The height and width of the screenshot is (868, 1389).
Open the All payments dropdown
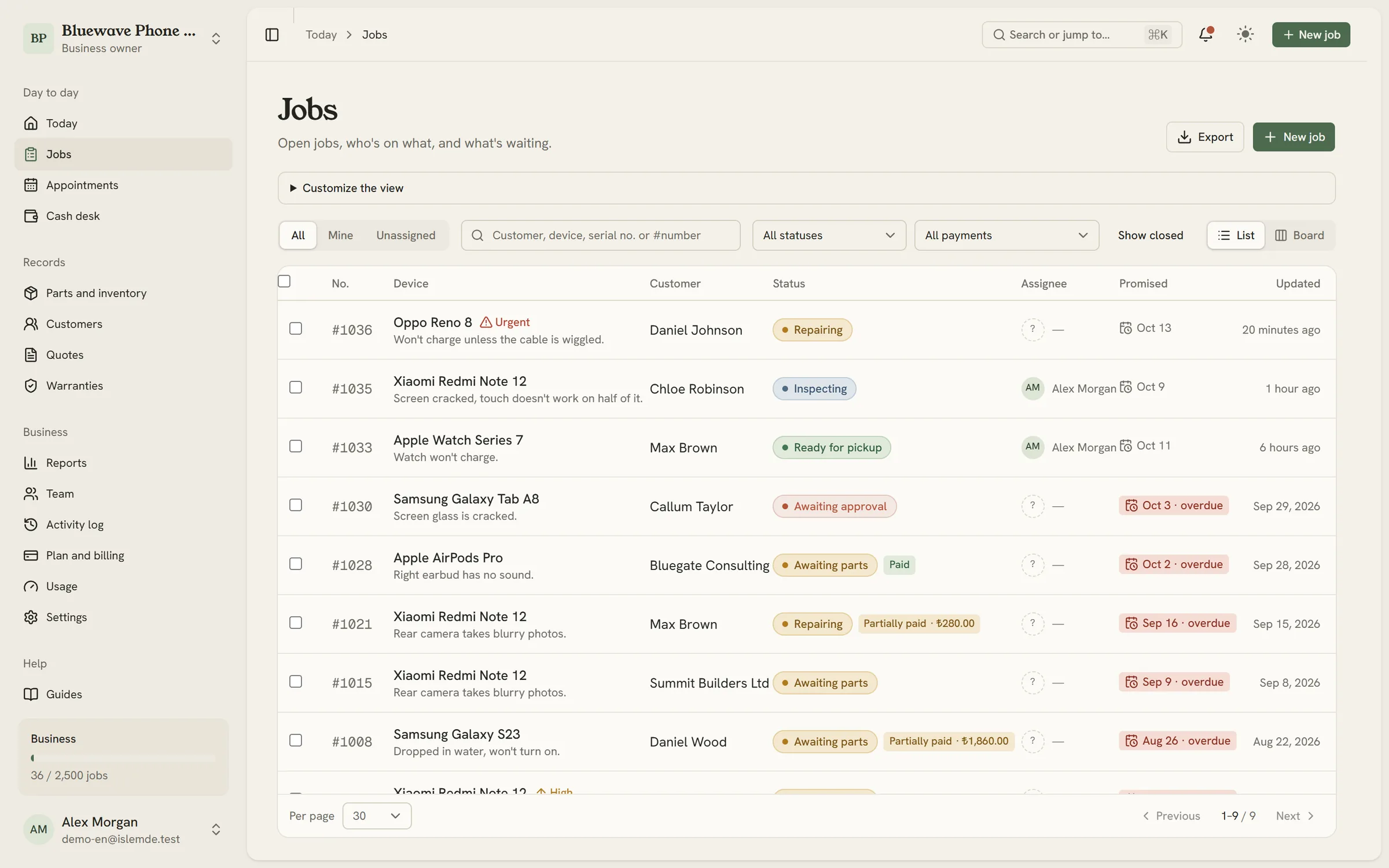pyautogui.click(x=1006, y=236)
